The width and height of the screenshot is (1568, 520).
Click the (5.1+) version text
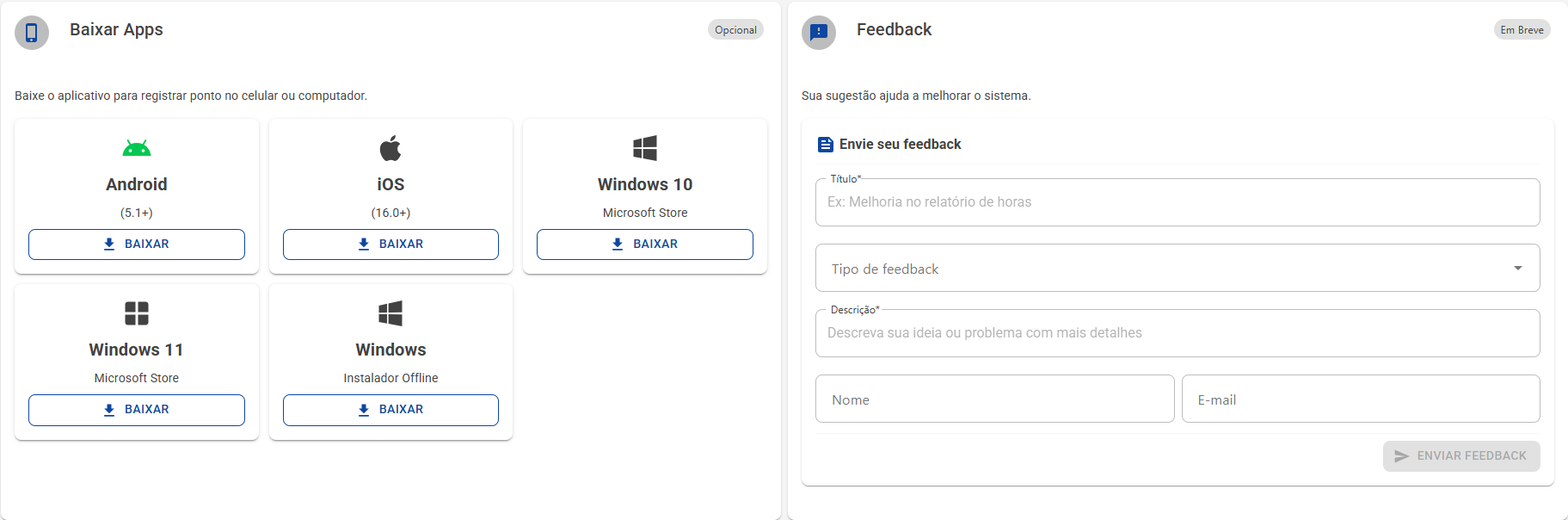(x=137, y=213)
